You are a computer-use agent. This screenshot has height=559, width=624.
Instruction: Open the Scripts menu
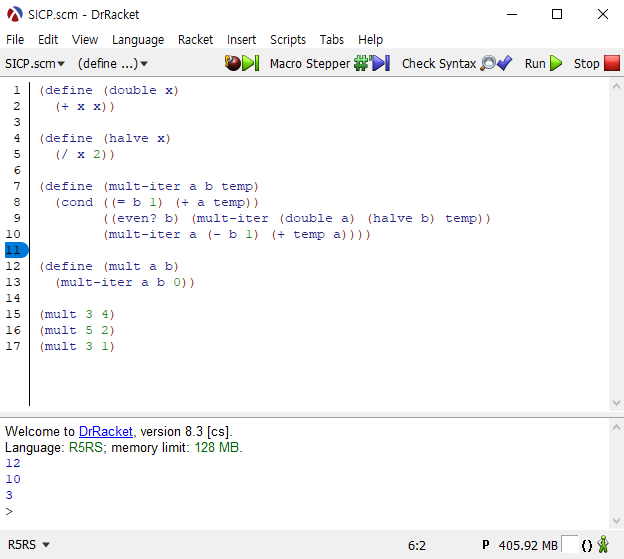click(x=288, y=39)
